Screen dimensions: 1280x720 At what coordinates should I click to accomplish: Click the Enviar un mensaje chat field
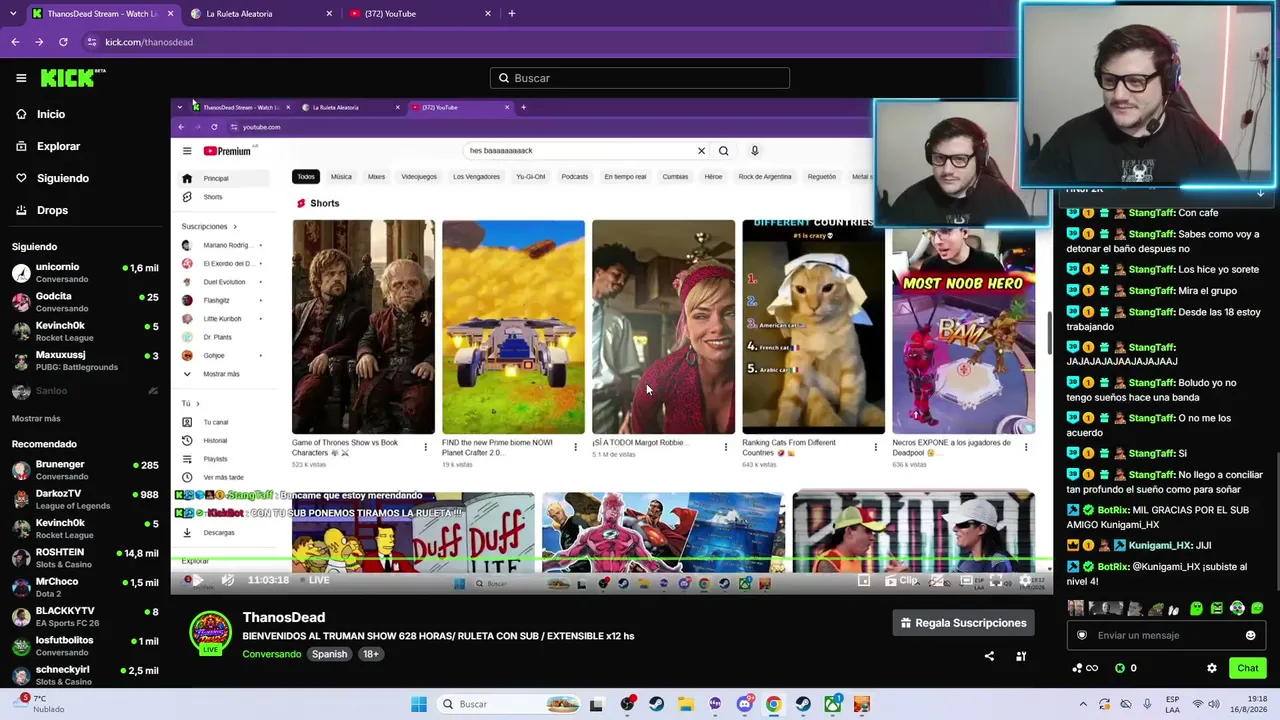coord(1165,635)
